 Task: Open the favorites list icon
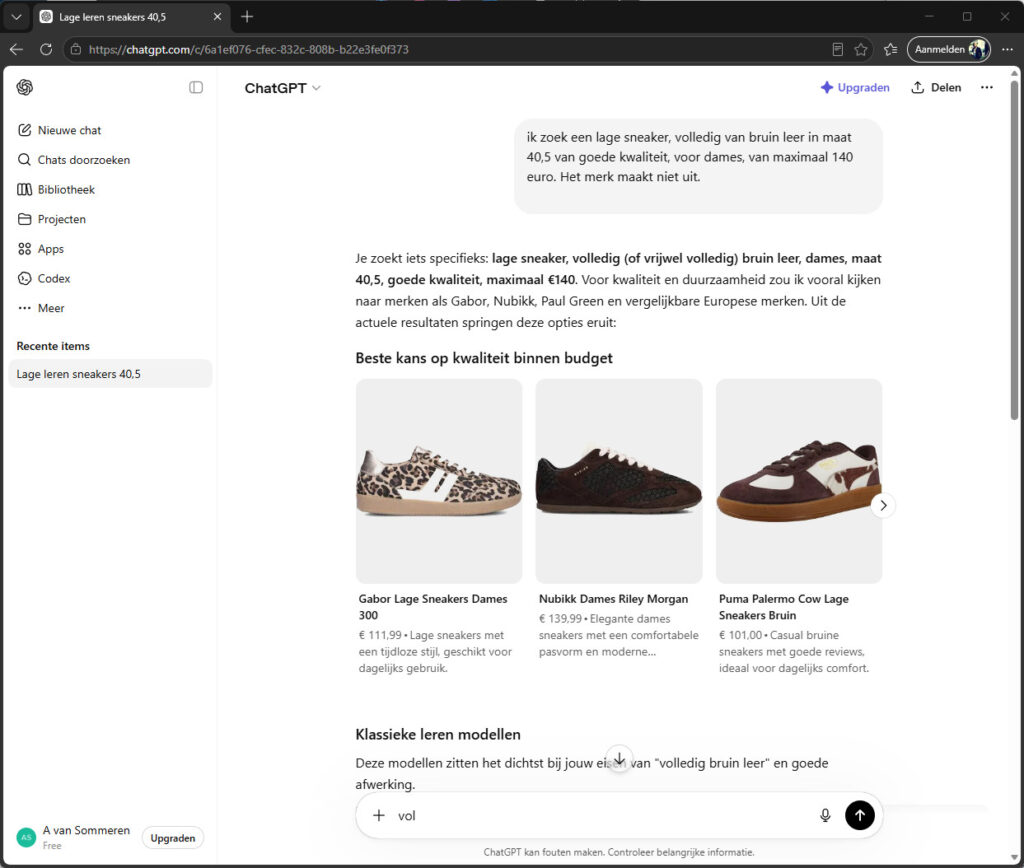click(x=890, y=49)
